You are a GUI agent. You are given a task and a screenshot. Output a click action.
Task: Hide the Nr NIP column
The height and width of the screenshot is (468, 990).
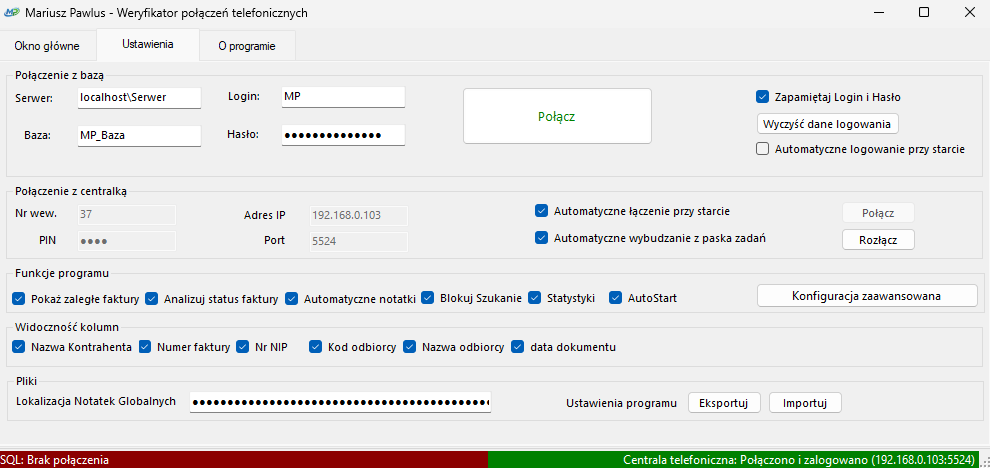click(243, 347)
